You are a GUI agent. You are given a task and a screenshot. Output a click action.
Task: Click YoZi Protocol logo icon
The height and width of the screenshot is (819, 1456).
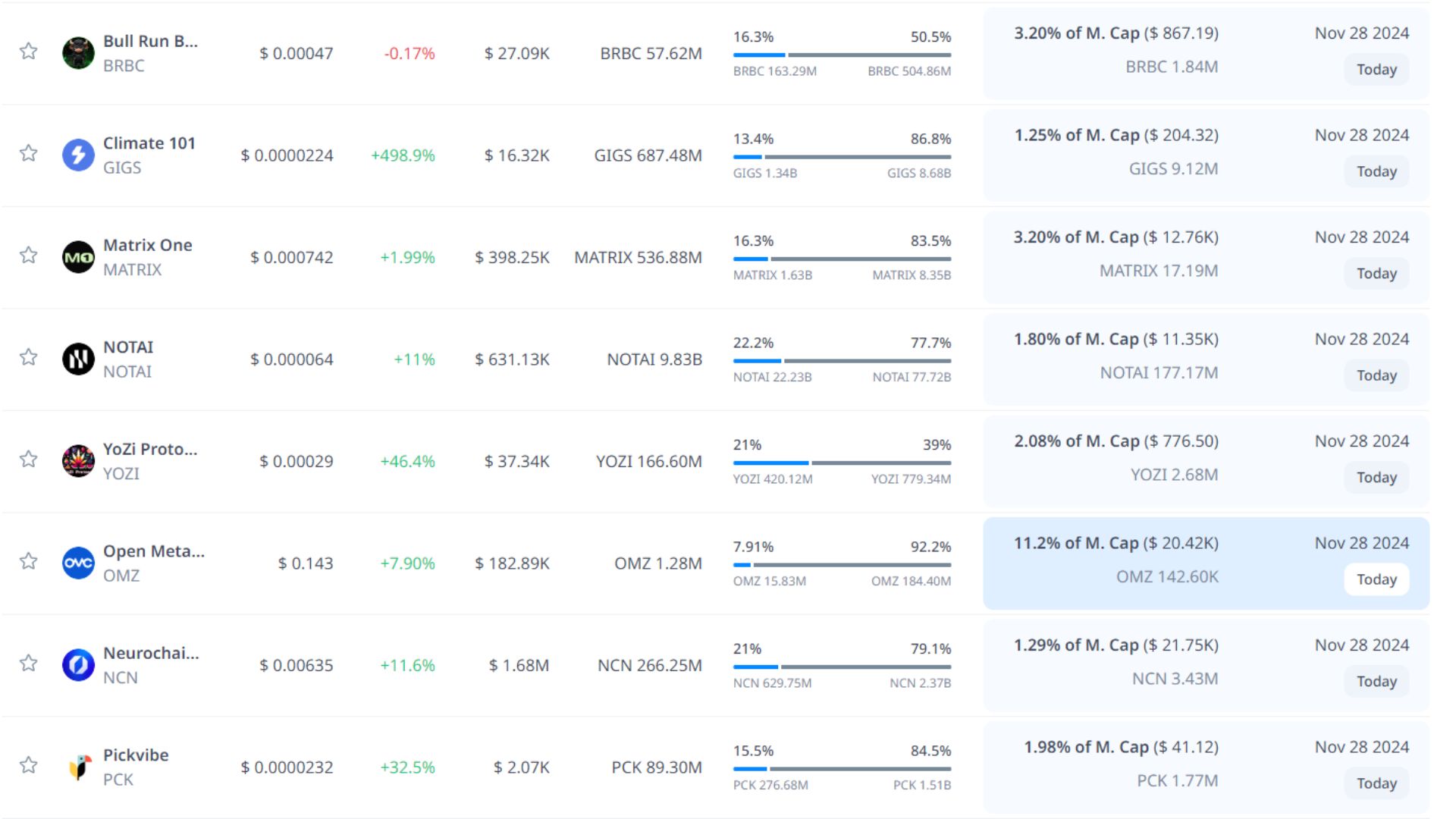(78, 461)
